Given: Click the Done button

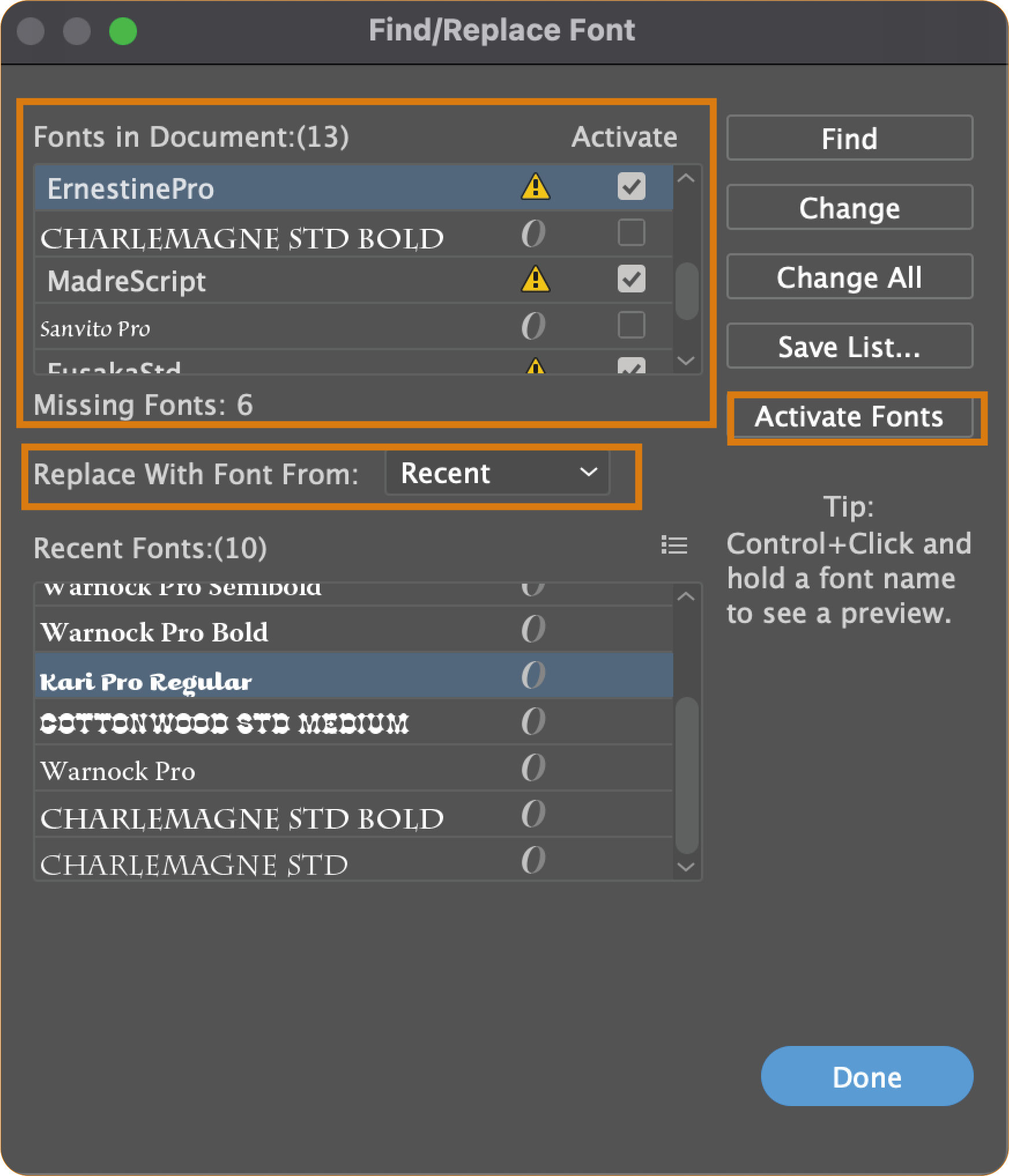Looking at the screenshot, I should (867, 1076).
